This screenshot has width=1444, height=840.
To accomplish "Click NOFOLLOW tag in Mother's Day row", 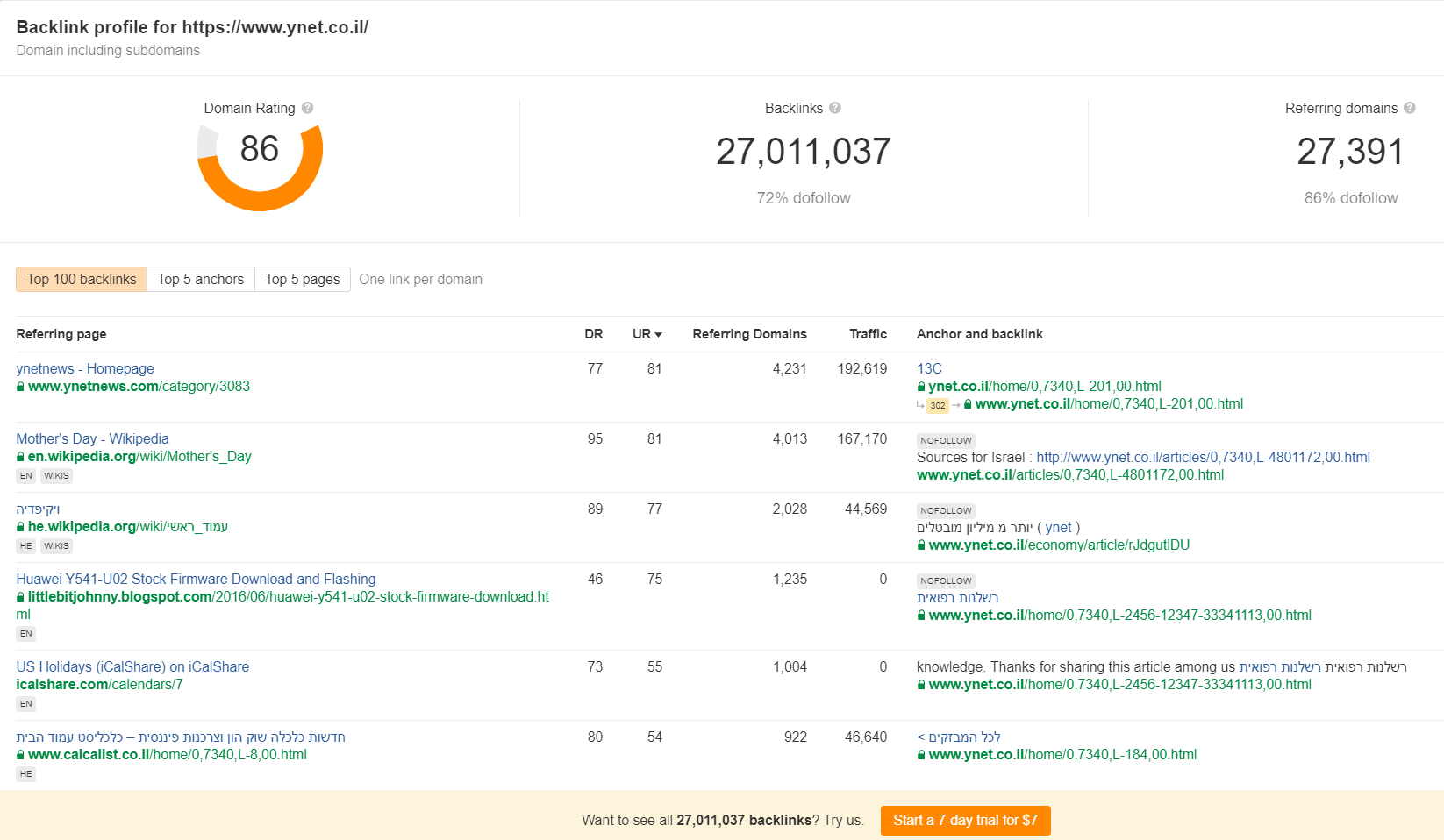I will click(946, 440).
